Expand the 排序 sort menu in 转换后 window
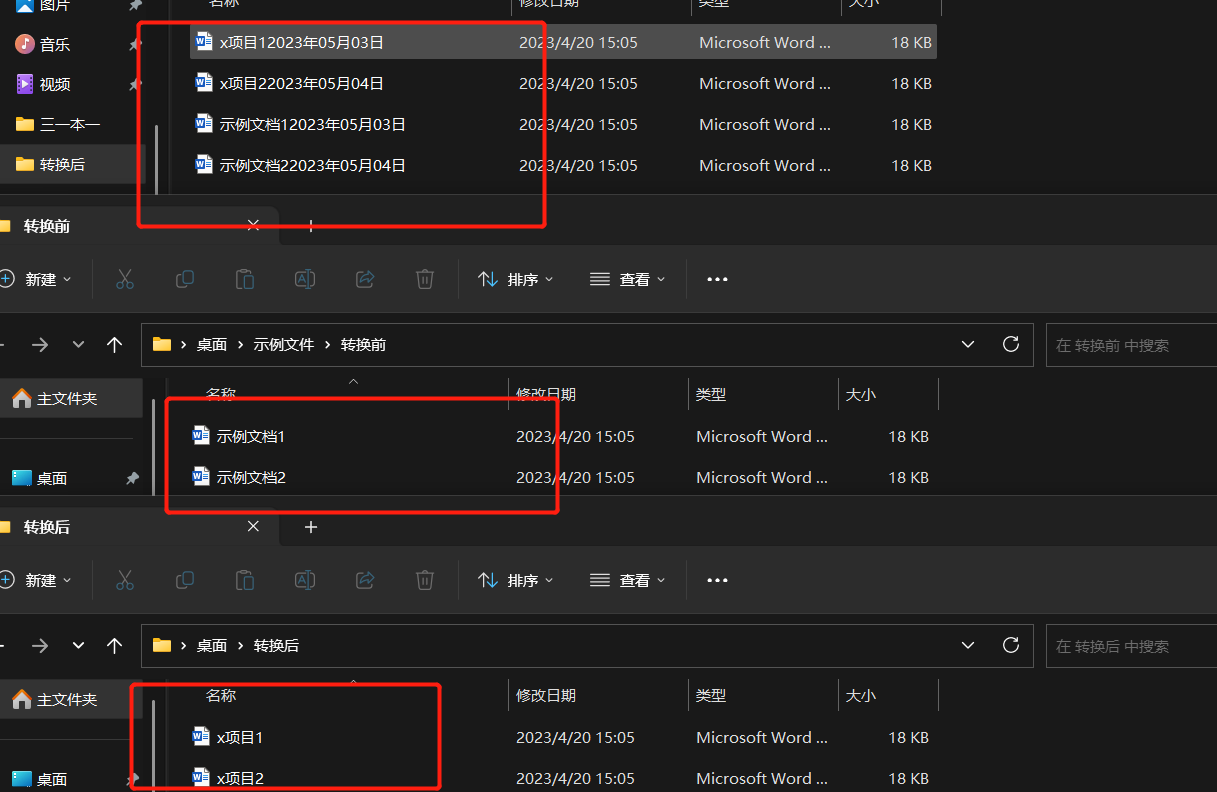The height and width of the screenshot is (792, 1217). point(516,580)
